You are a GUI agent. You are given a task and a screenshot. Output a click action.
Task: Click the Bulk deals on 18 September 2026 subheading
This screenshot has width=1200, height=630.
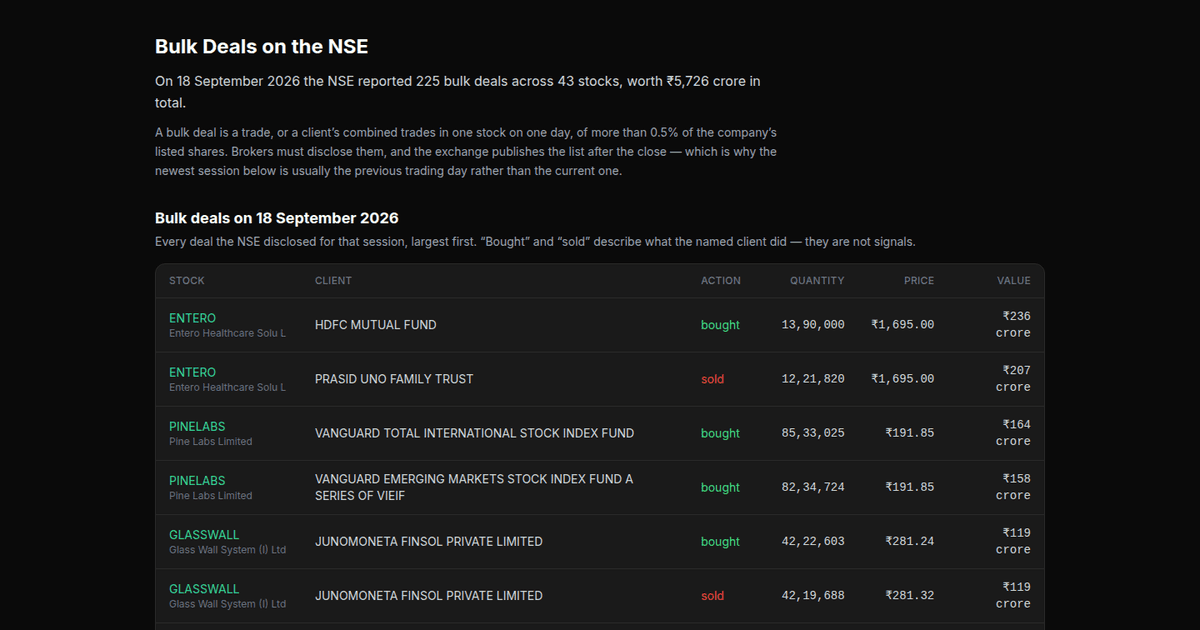click(x=277, y=218)
